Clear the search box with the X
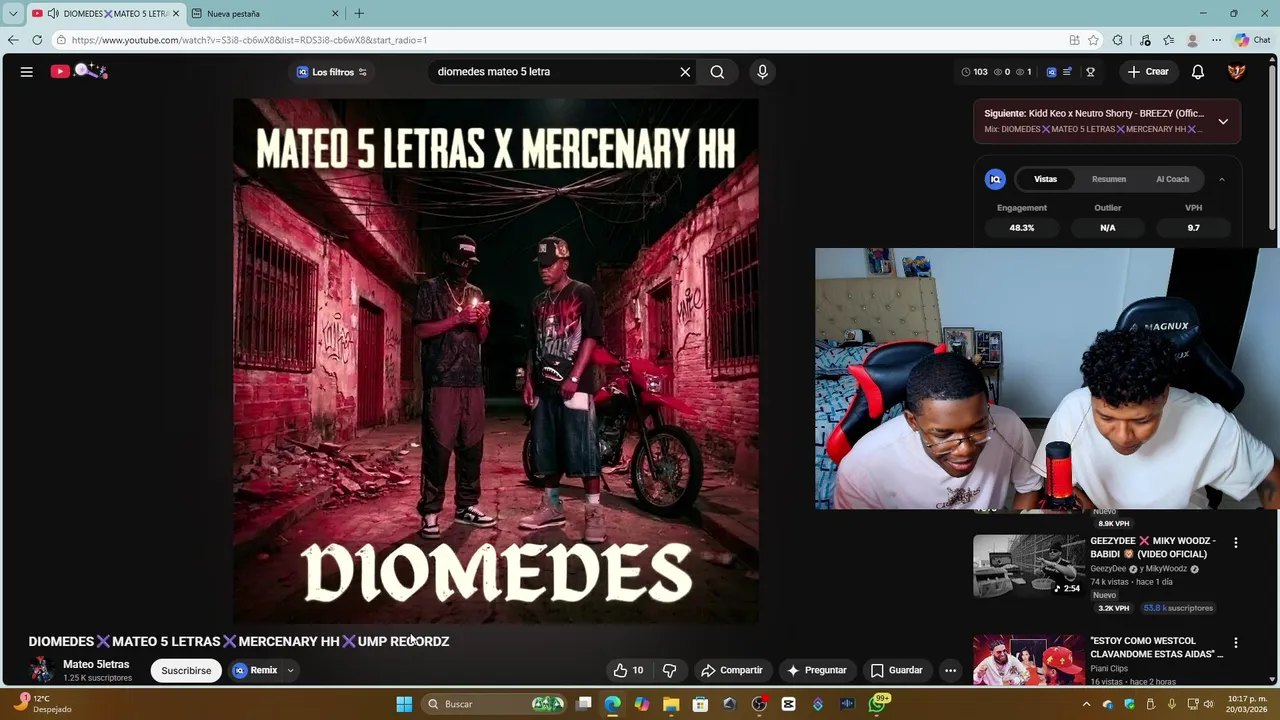This screenshot has height=720, width=1280. [685, 72]
